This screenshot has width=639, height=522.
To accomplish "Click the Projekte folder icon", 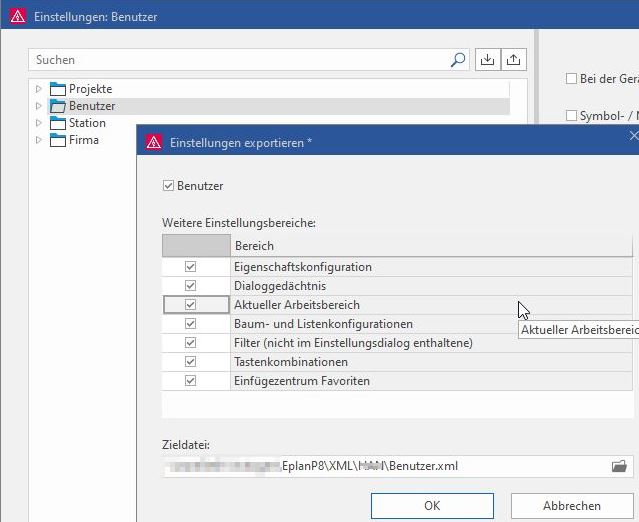I will 57,89.
